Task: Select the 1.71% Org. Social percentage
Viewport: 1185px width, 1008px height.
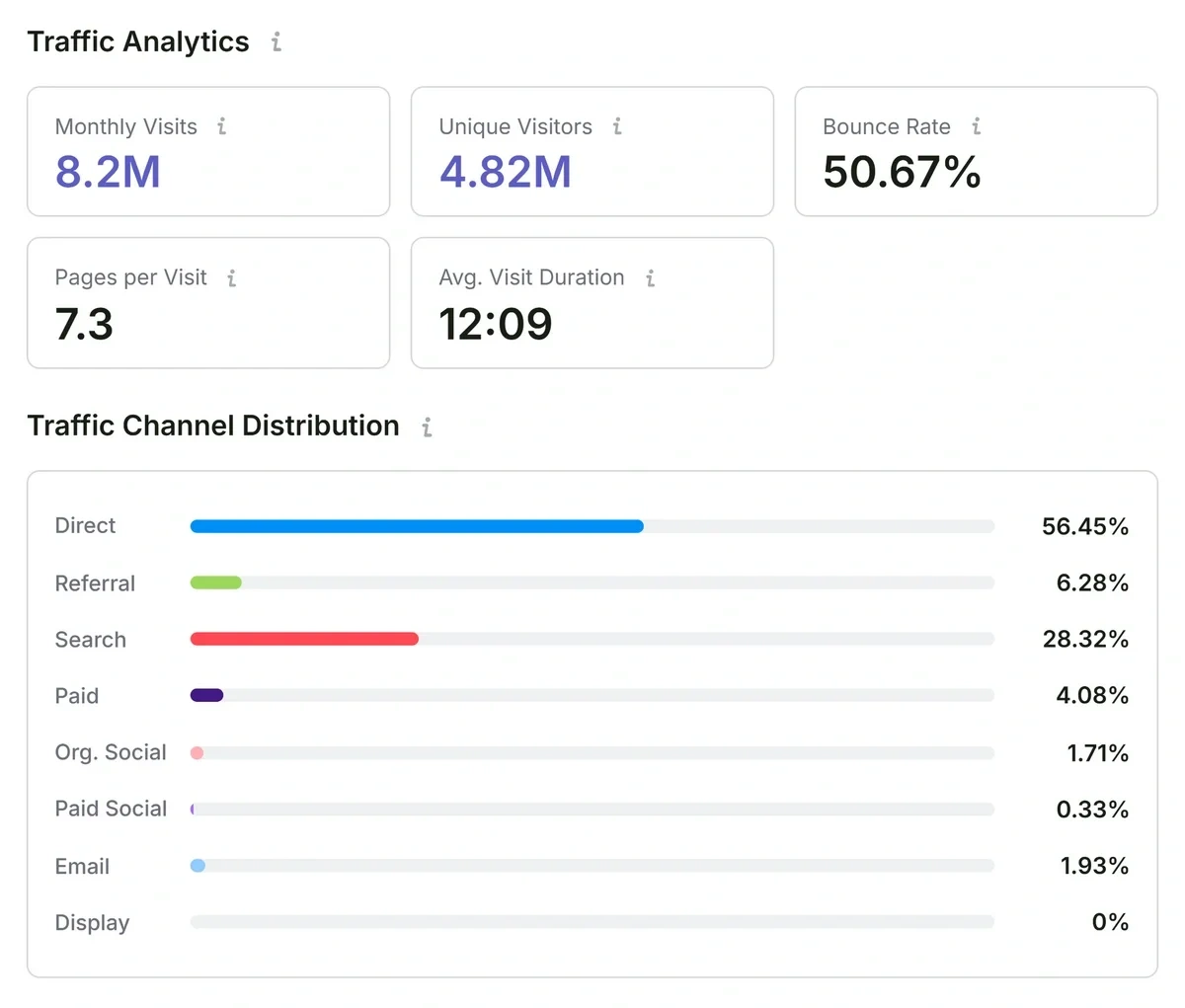Action: click(1097, 753)
